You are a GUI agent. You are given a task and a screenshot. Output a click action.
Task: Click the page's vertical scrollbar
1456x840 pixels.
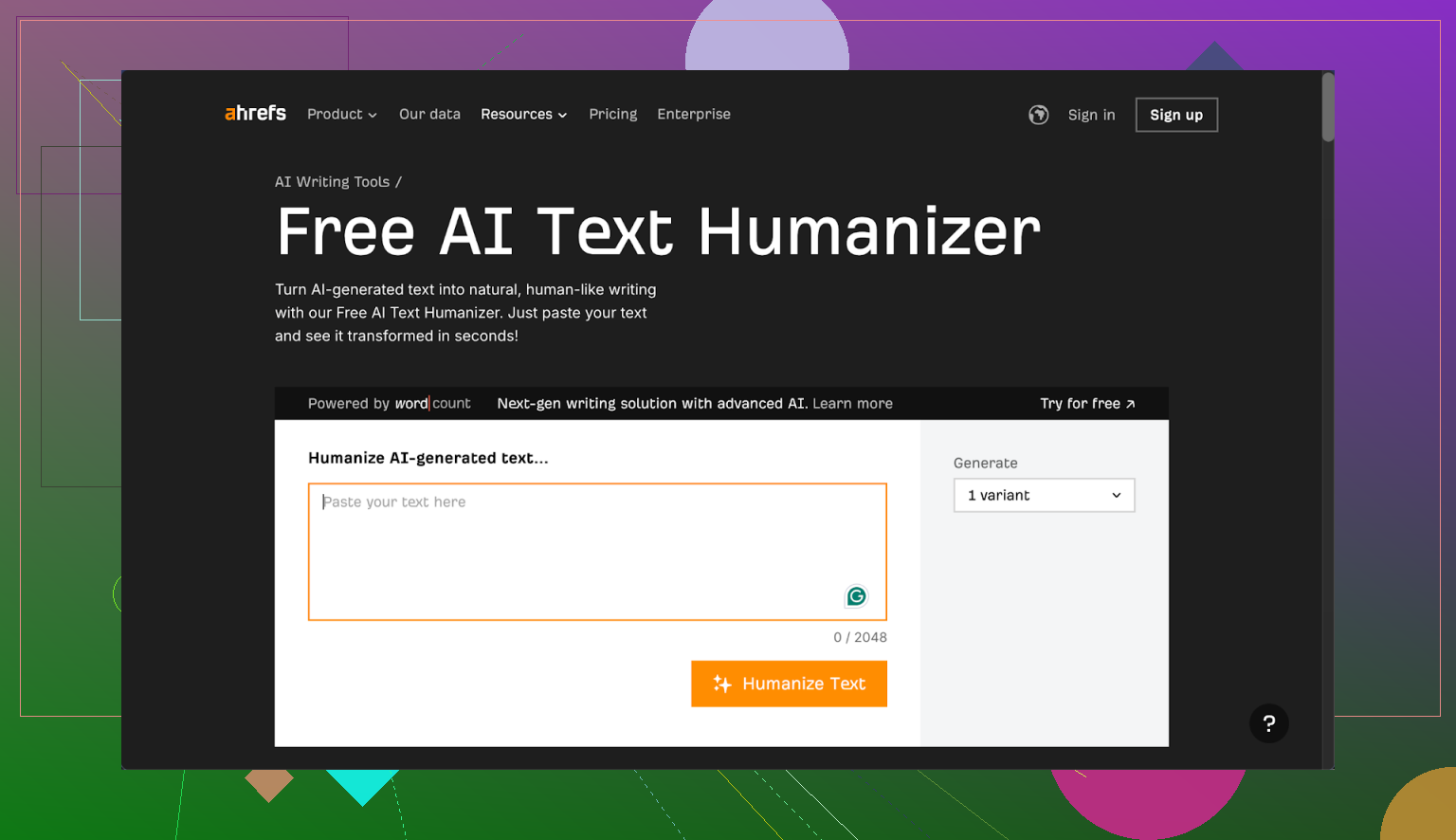coord(1328,108)
